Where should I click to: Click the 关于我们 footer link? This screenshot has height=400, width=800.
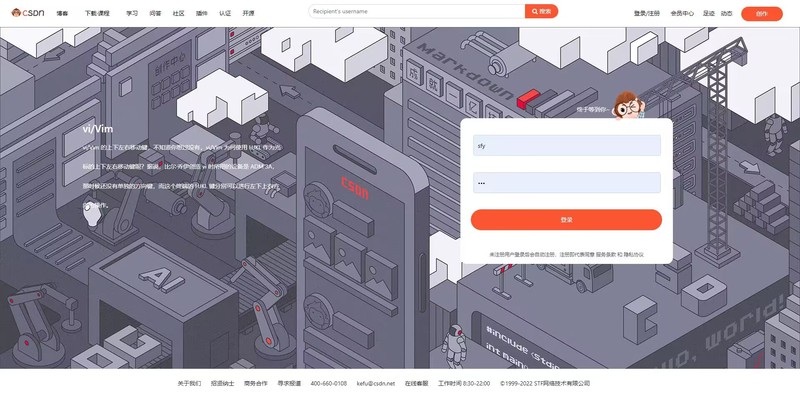pos(189,383)
